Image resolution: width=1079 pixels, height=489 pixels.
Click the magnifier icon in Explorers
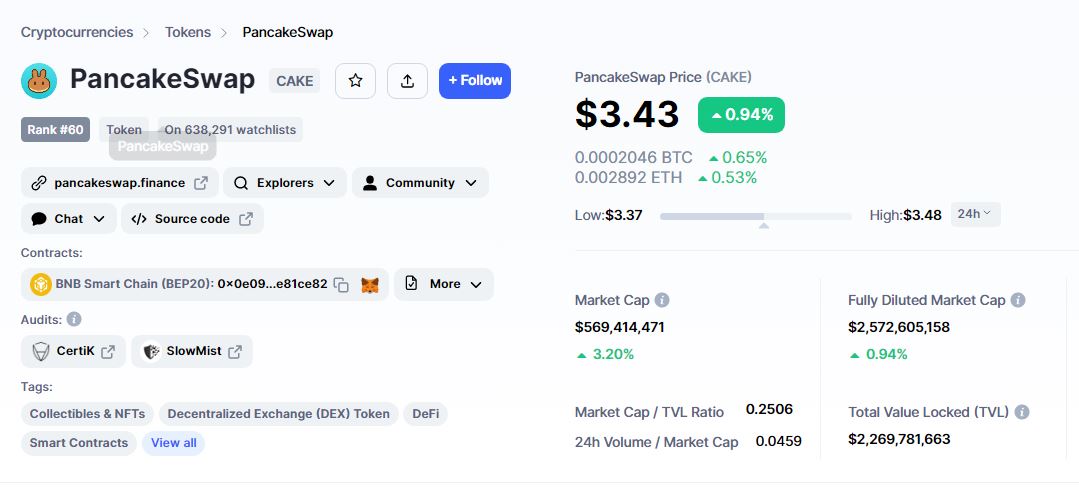click(241, 183)
